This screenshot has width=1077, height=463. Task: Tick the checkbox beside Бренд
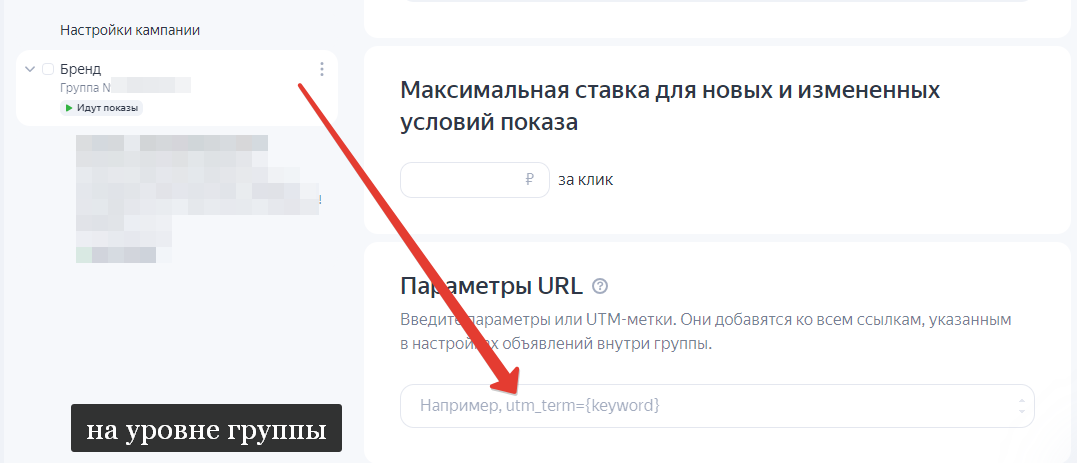tap(48, 69)
